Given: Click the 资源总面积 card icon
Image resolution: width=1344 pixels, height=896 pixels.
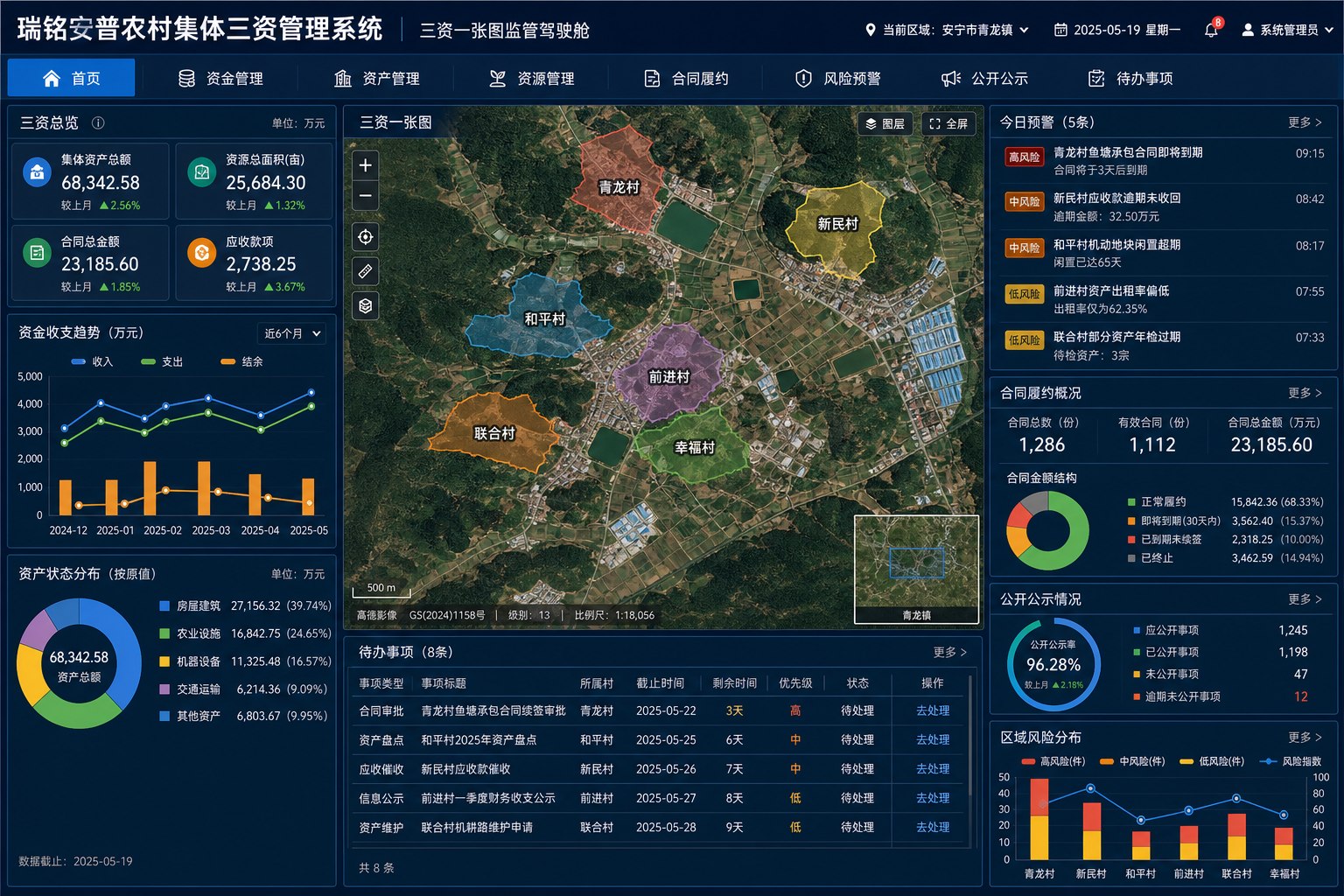Looking at the screenshot, I should point(202,172).
